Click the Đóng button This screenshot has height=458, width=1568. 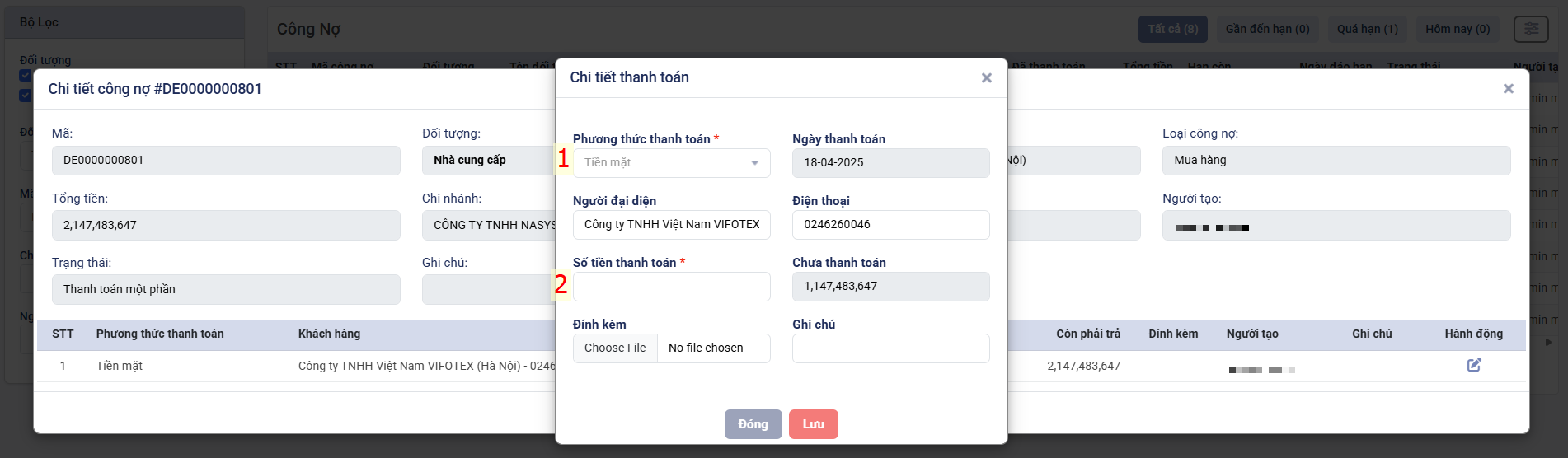point(753,424)
